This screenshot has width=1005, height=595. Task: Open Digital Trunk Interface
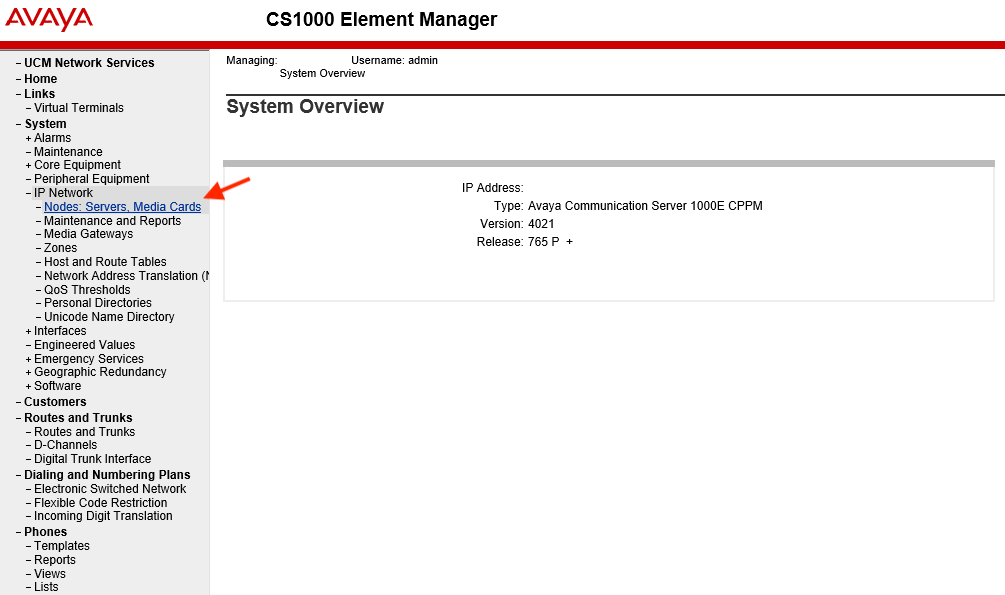[x=92, y=459]
